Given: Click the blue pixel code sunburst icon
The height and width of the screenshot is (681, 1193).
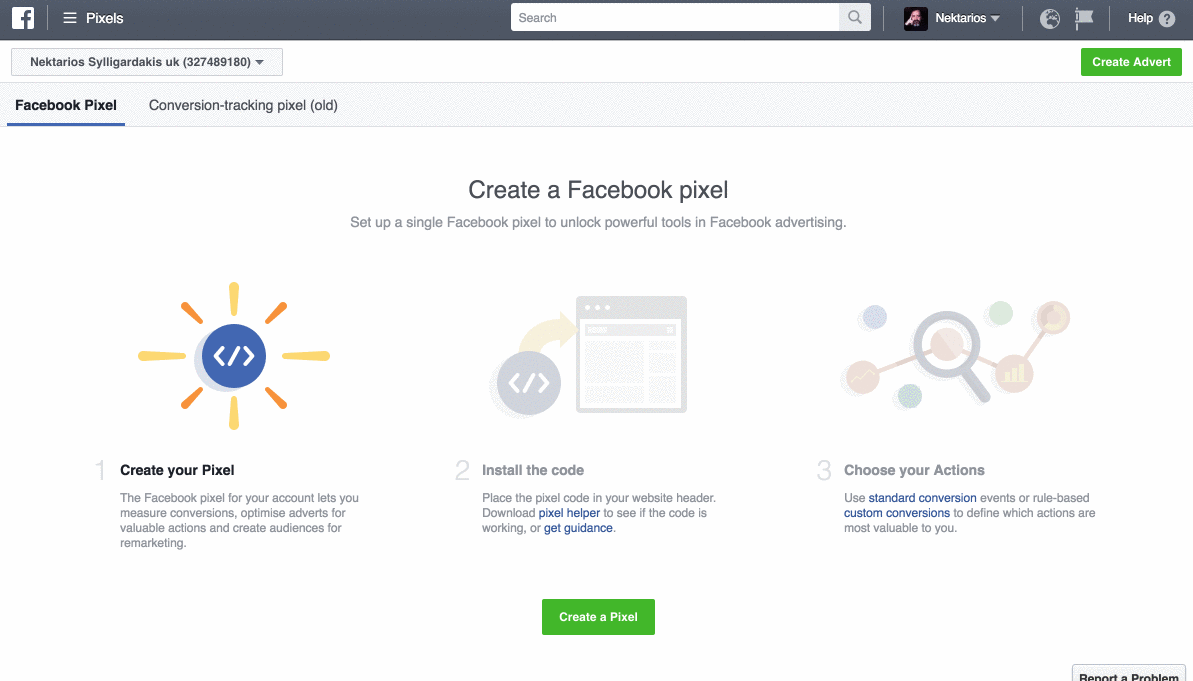Looking at the screenshot, I should 234,355.
